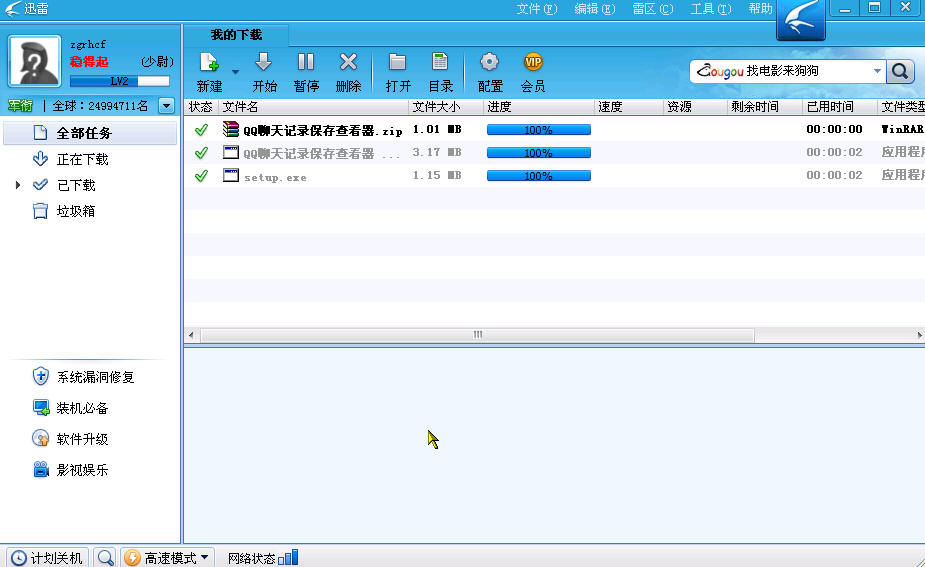Open 软件升级 in the sidebar
Screen dimensions: 925x567
pos(70,439)
